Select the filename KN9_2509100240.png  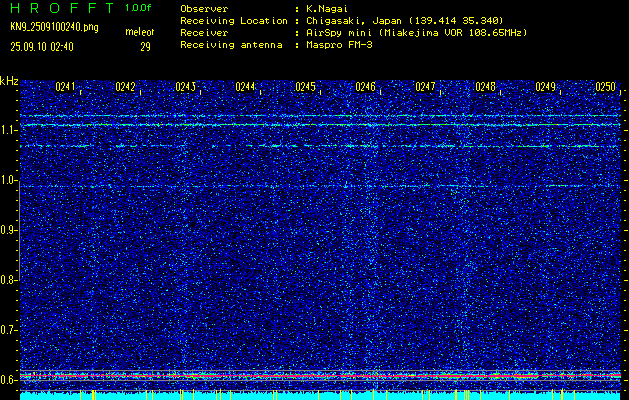(x=55, y=27)
